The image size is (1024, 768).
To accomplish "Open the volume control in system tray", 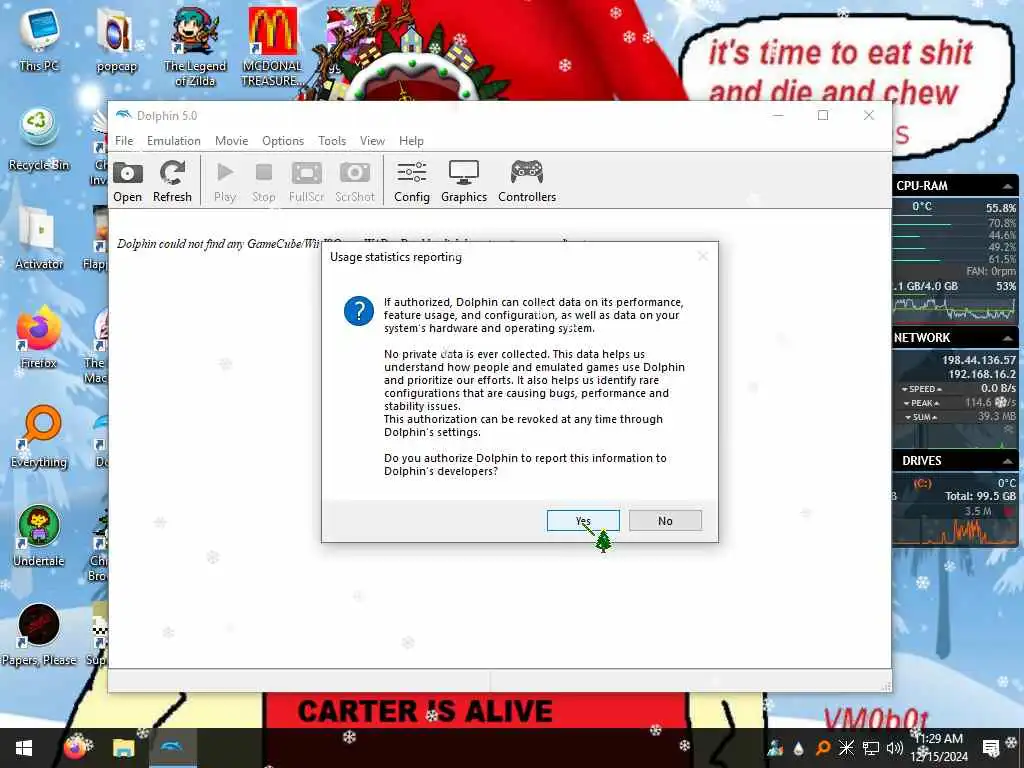I will point(895,748).
